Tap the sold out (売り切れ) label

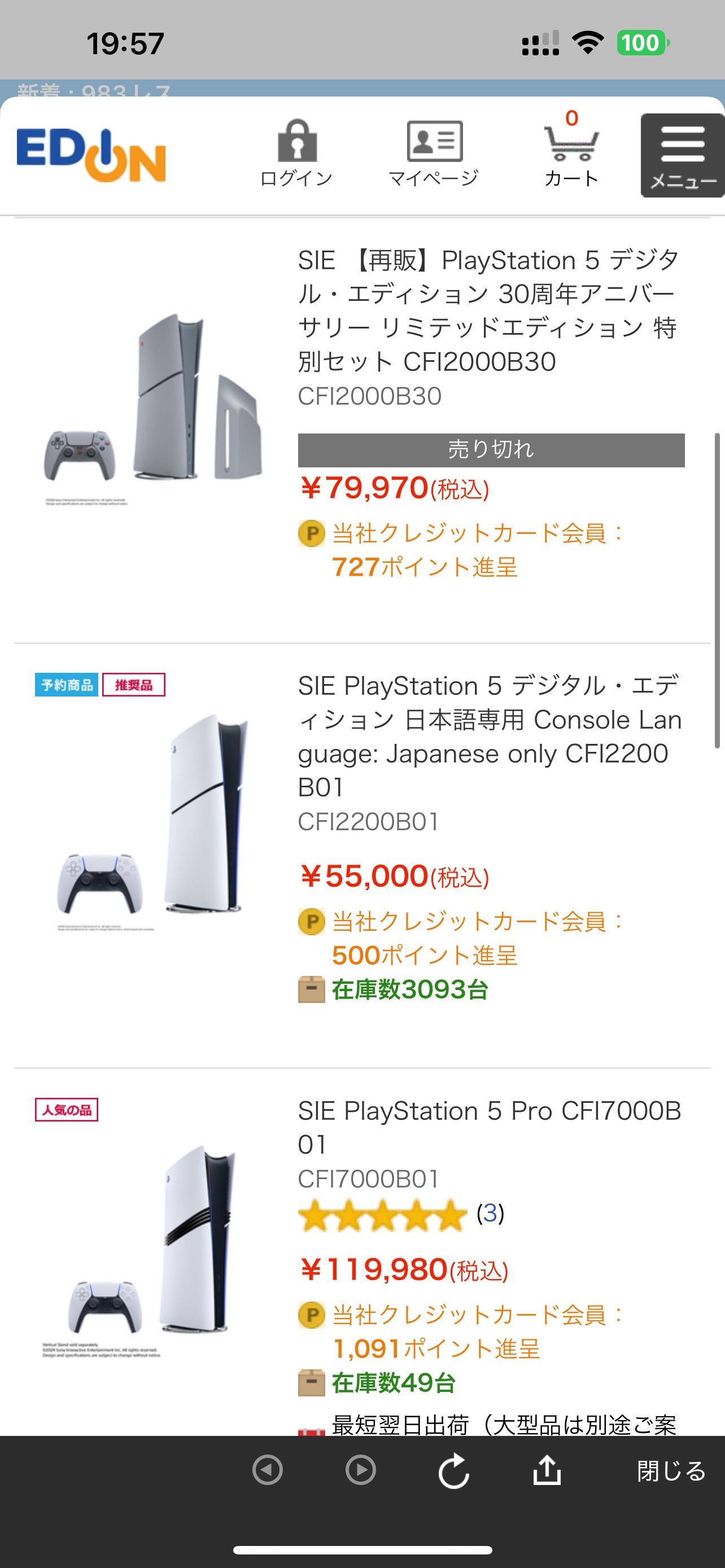[491, 450]
